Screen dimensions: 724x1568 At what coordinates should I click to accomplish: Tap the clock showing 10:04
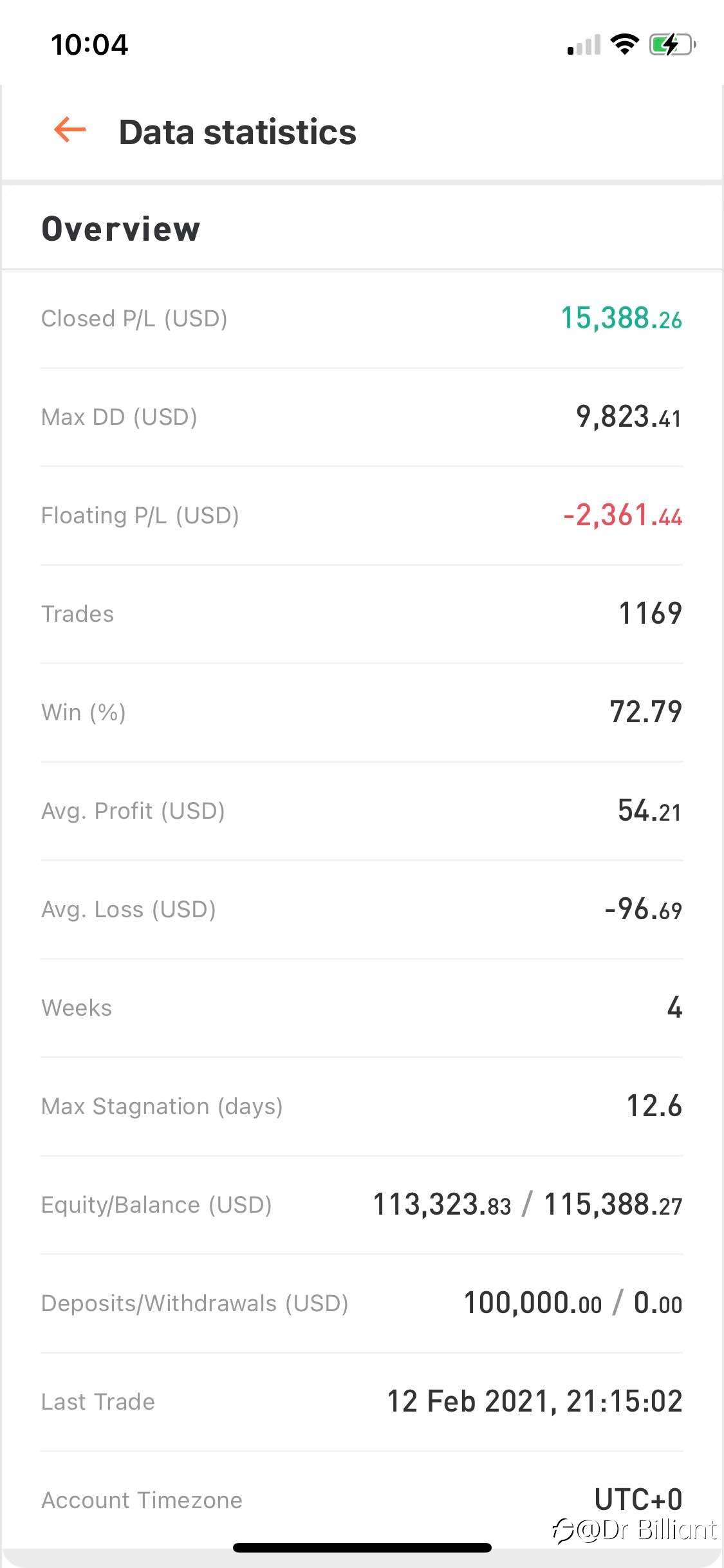point(89,44)
